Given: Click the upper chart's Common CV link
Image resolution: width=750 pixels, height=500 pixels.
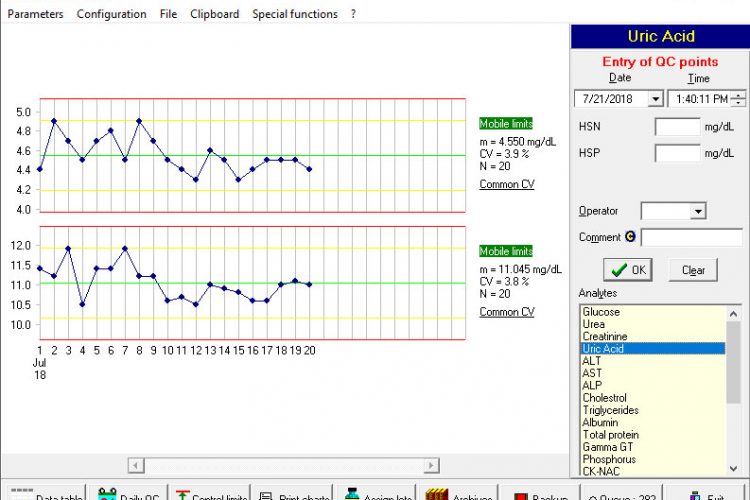Looking at the screenshot, I should [506, 184].
